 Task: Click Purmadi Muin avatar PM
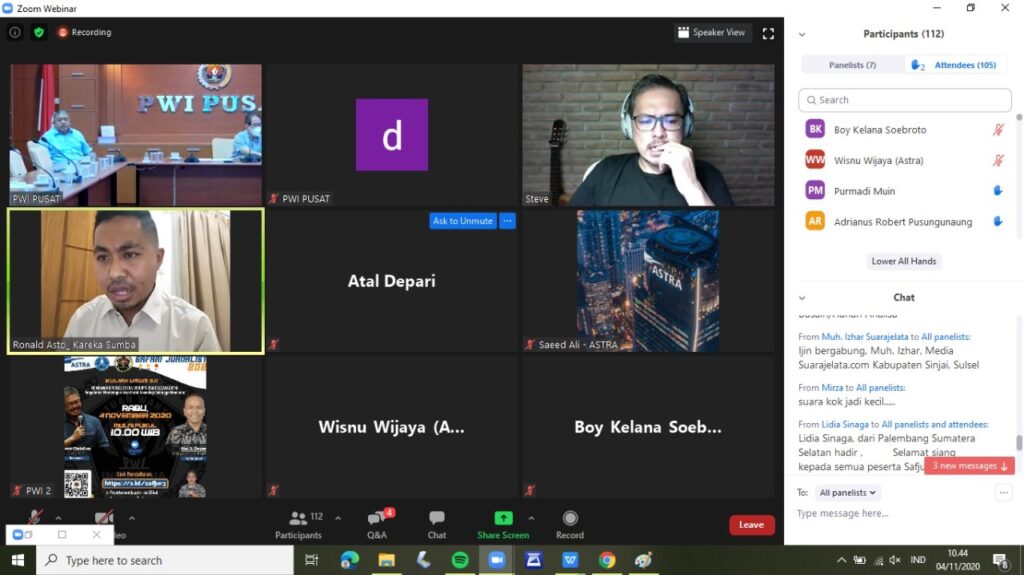[x=815, y=191]
